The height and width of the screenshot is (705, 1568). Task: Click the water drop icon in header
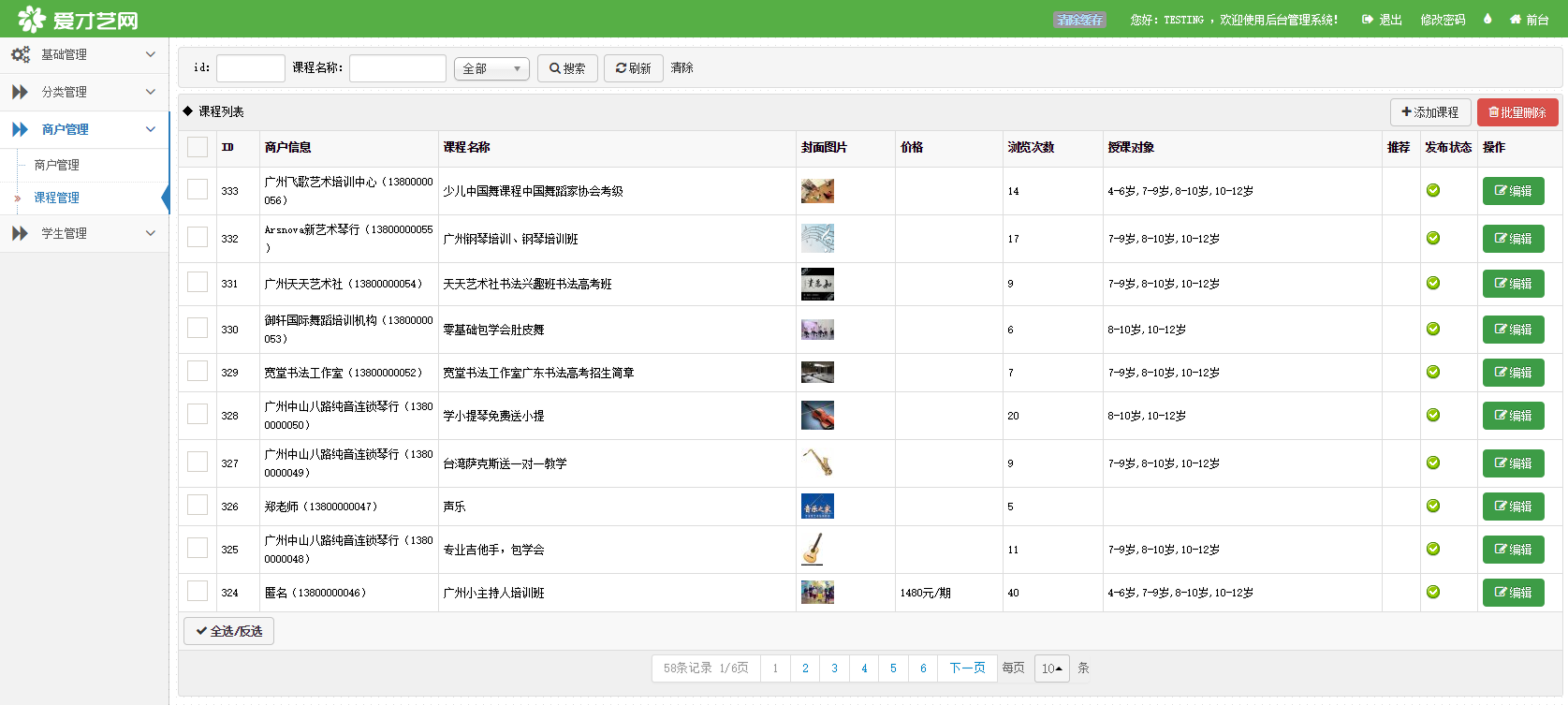(1487, 19)
